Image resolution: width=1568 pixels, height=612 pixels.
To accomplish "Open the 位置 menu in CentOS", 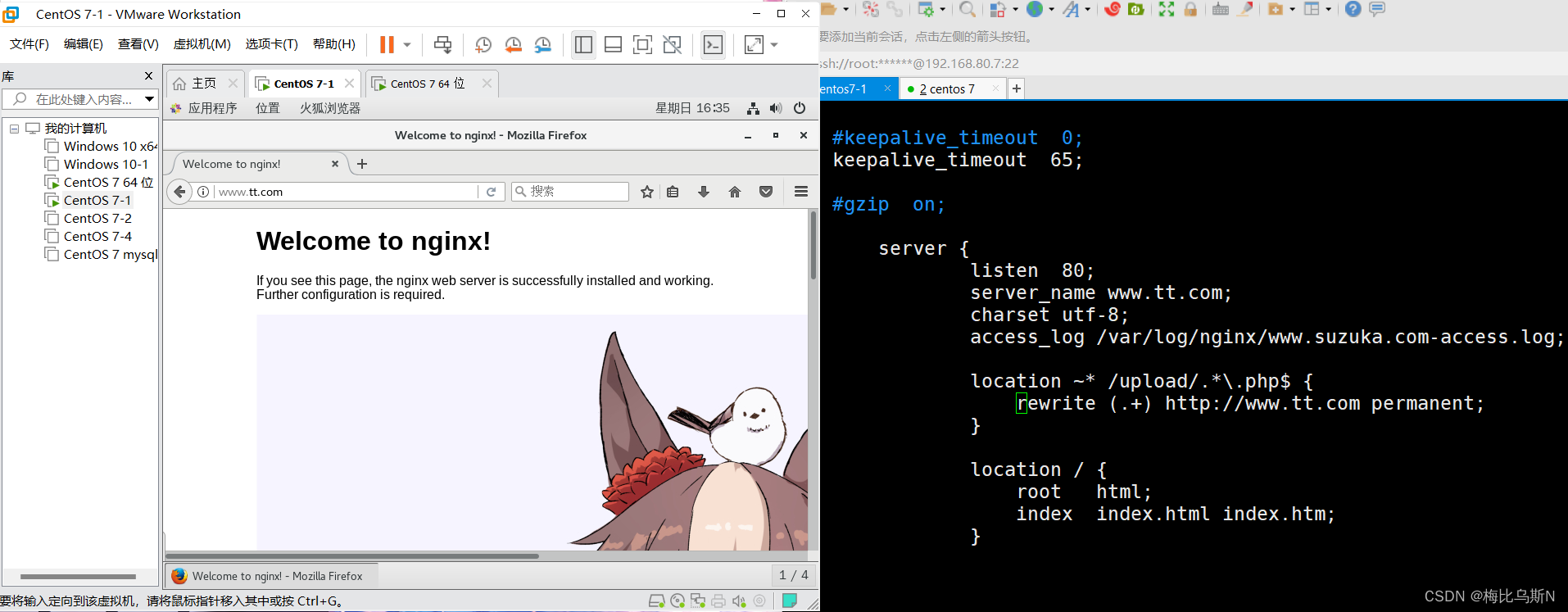I will (268, 108).
